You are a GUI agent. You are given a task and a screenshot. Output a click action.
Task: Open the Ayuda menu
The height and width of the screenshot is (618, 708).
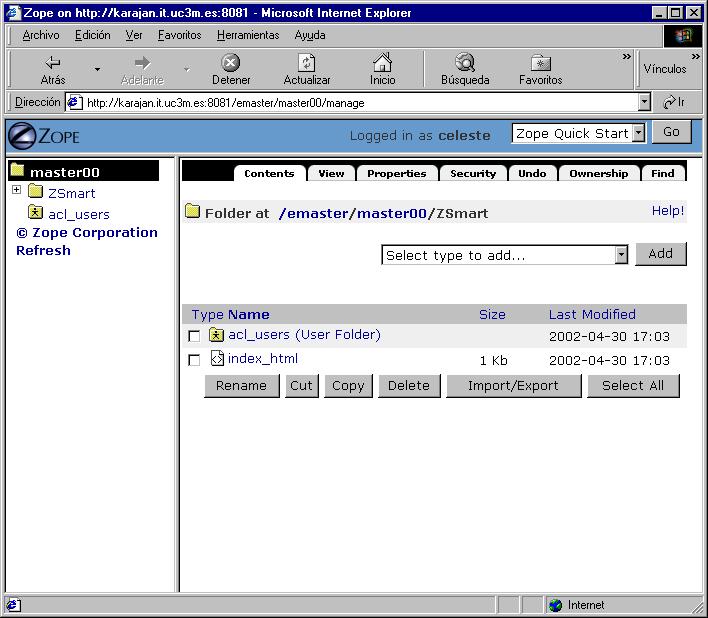(310, 35)
